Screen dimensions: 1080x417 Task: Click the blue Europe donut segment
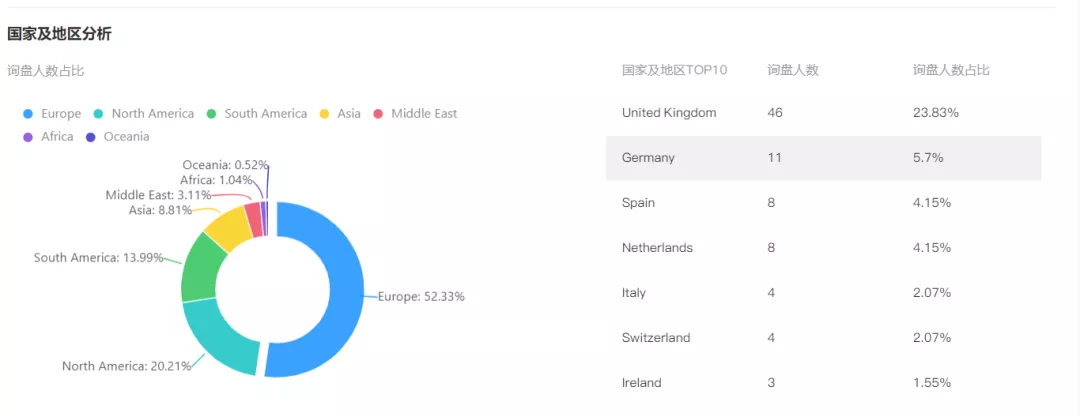(342, 290)
